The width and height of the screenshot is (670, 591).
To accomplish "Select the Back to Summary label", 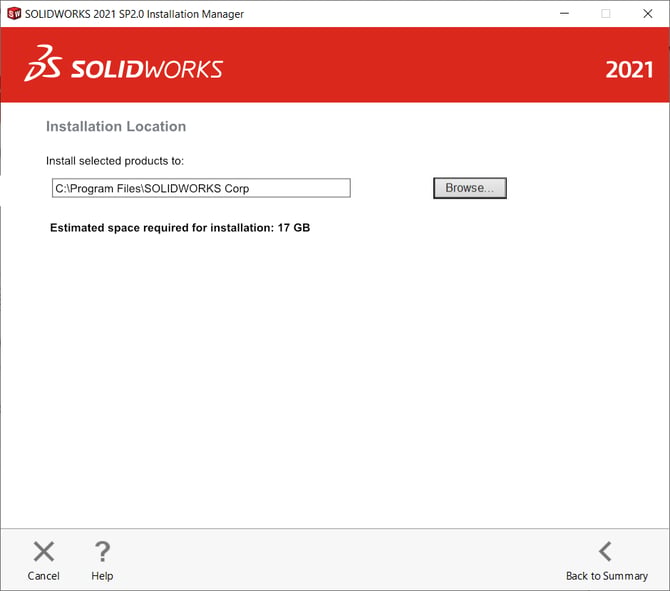I will pyautogui.click(x=606, y=576).
